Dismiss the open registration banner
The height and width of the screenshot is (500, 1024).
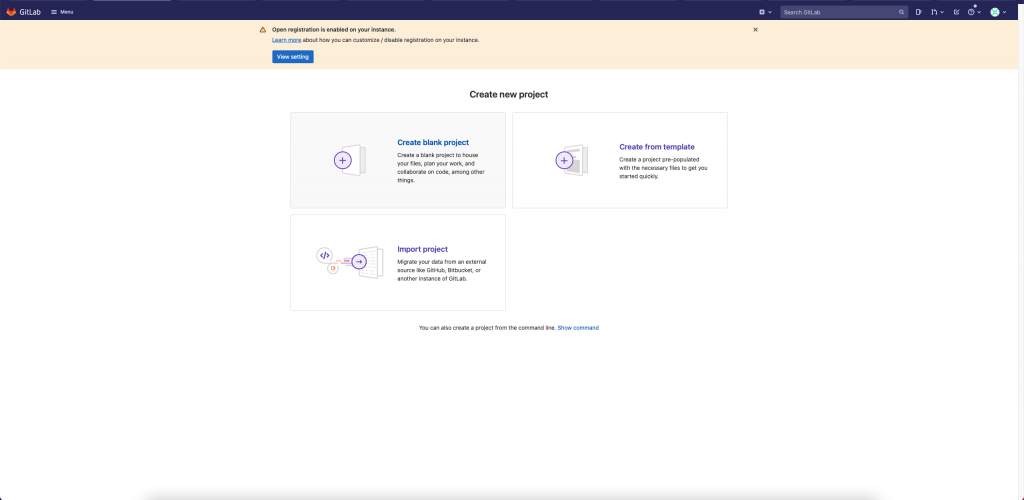pyautogui.click(x=756, y=29)
